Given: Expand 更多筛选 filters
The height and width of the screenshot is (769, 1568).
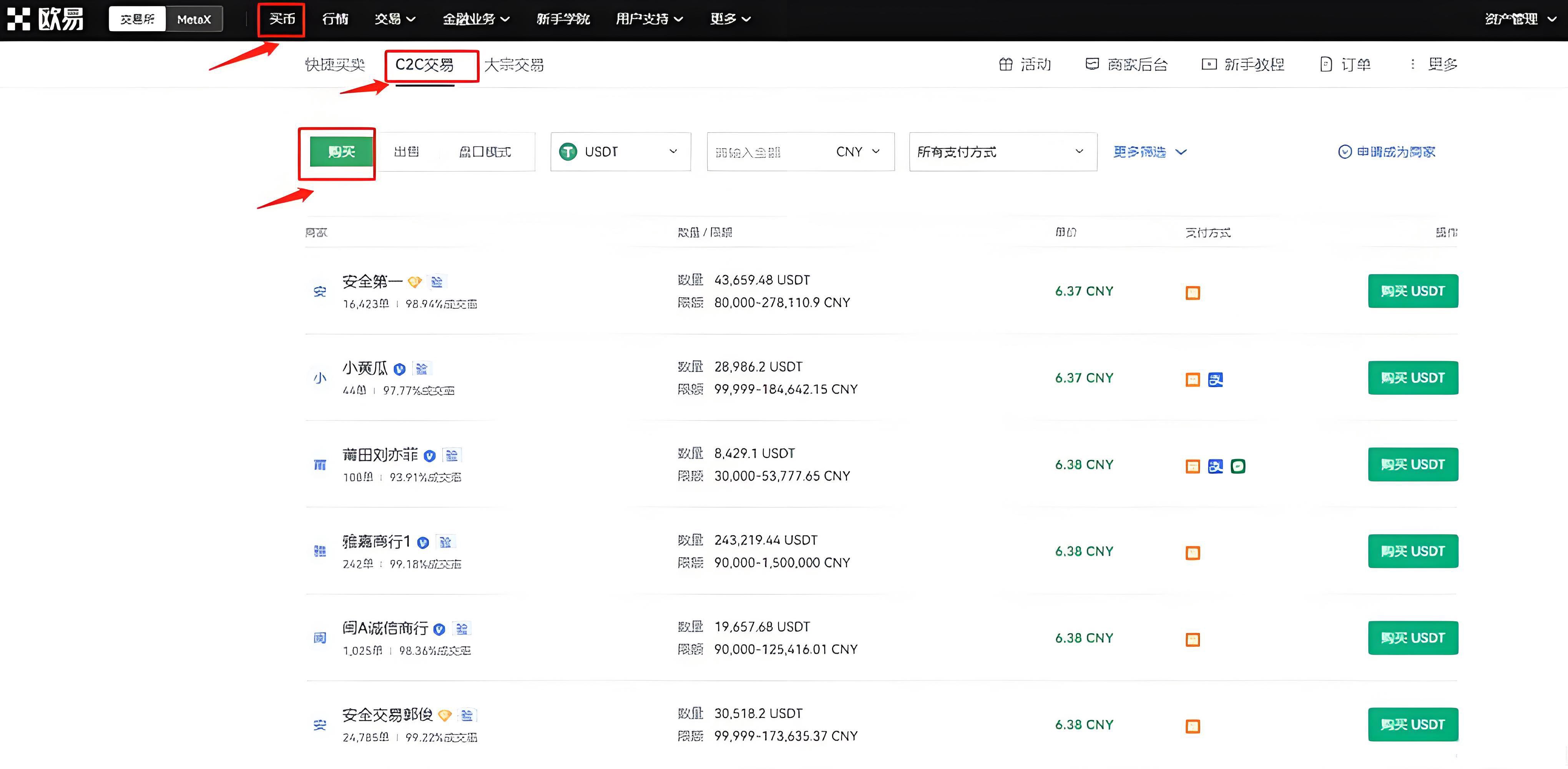Looking at the screenshot, I should pos(1150,151).
